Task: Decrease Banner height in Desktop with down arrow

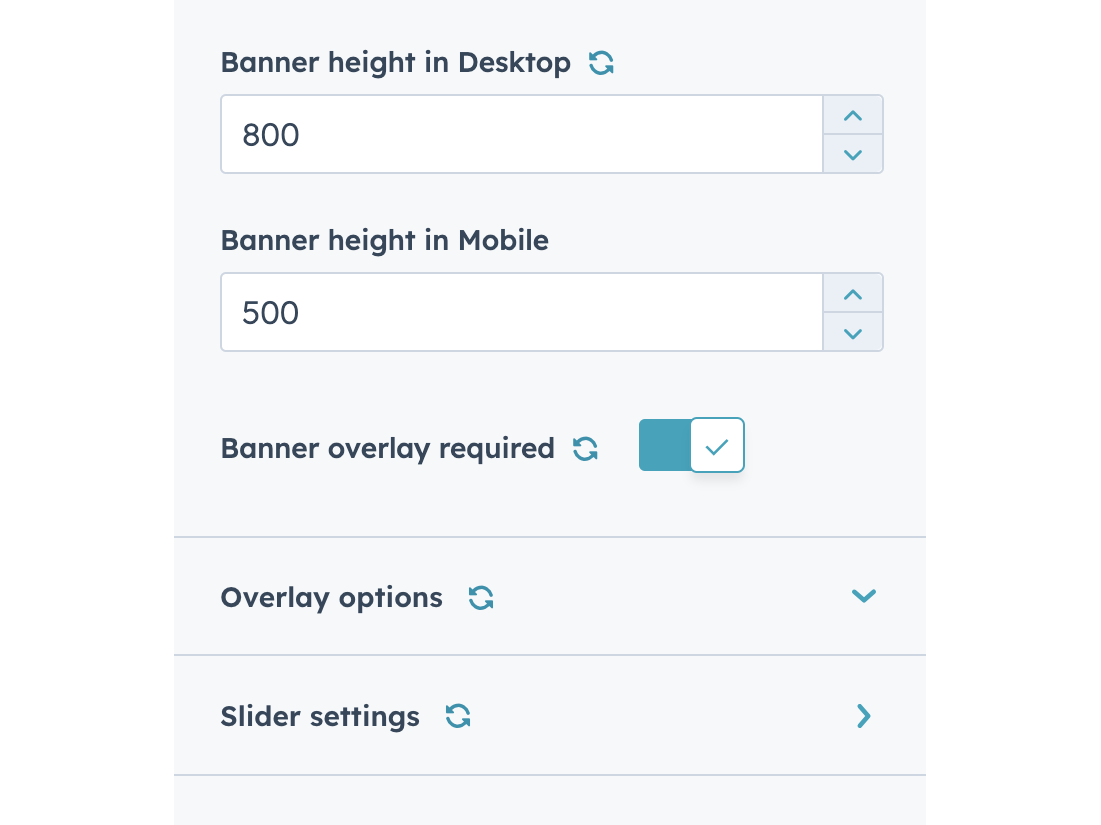Action: click(852, 154)
